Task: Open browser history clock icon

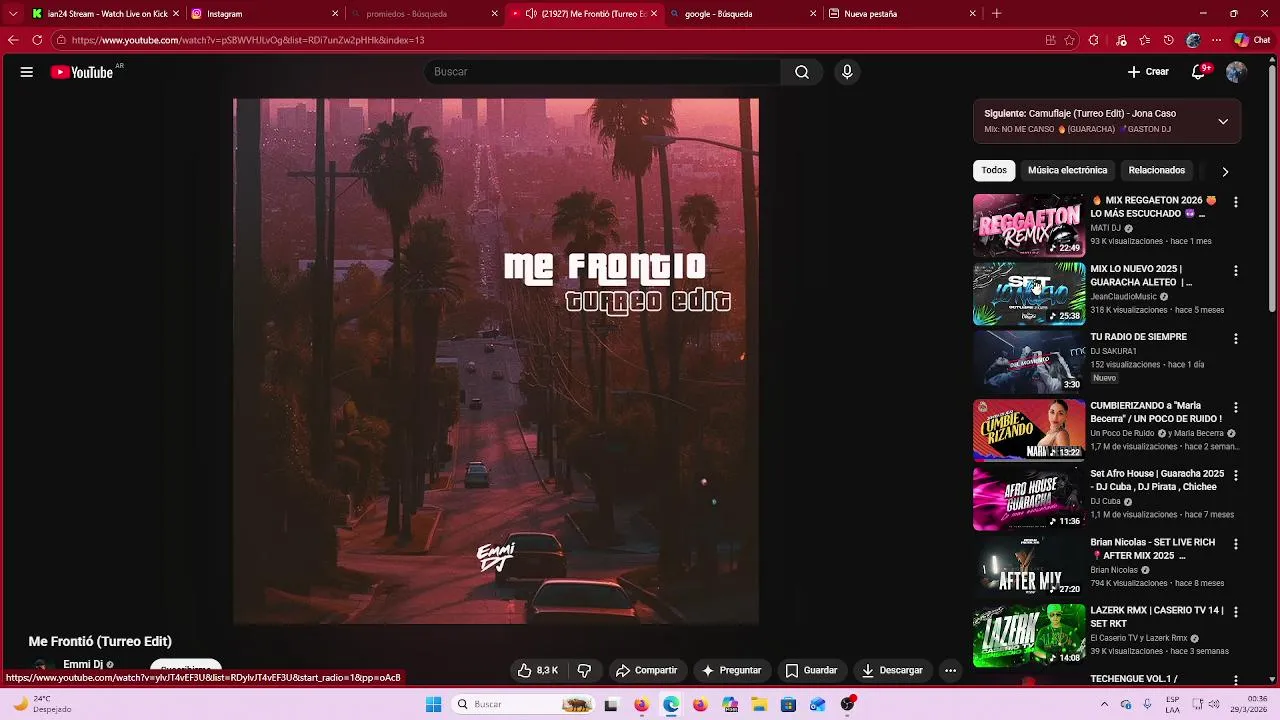Action: [x=1168, y=40]
